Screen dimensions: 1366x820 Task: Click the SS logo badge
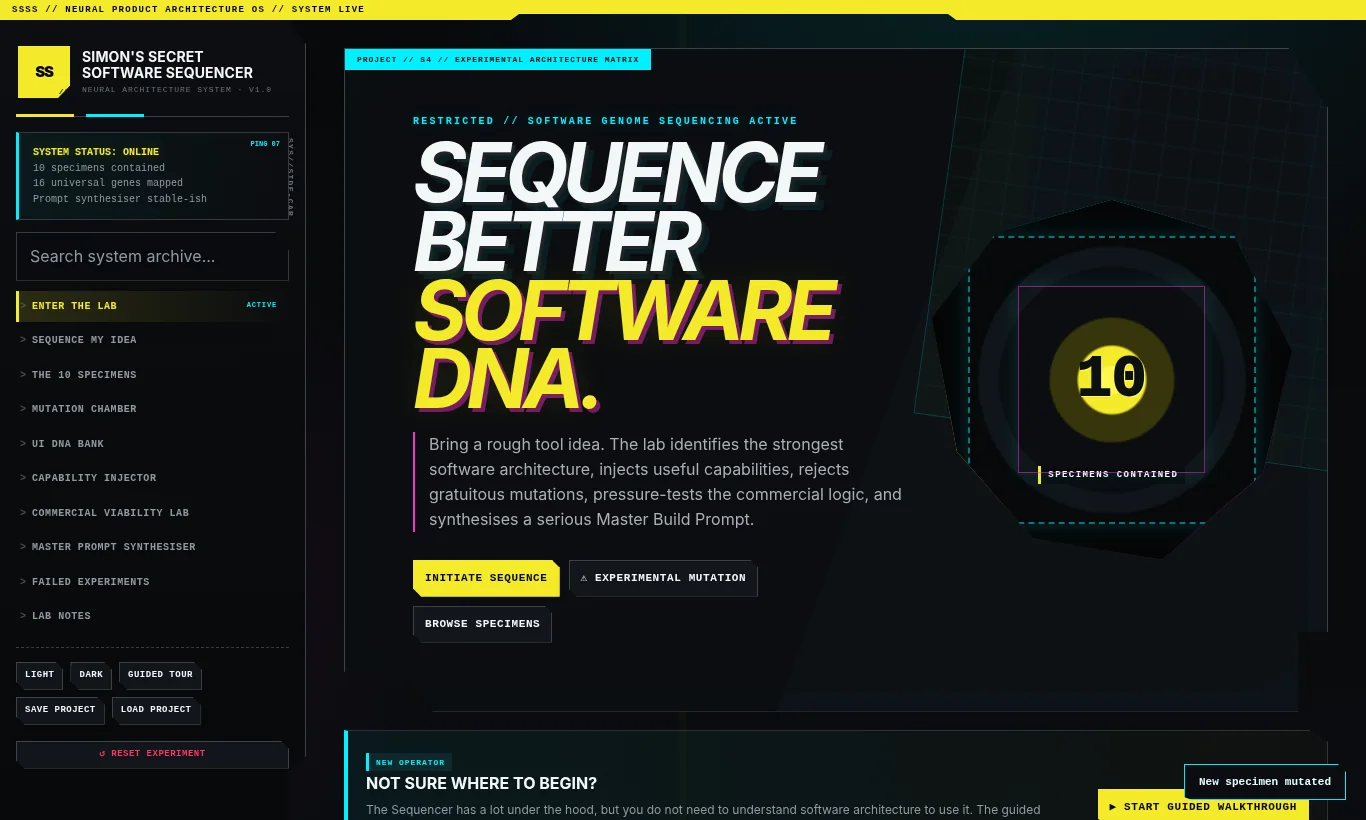pos(44,72)
